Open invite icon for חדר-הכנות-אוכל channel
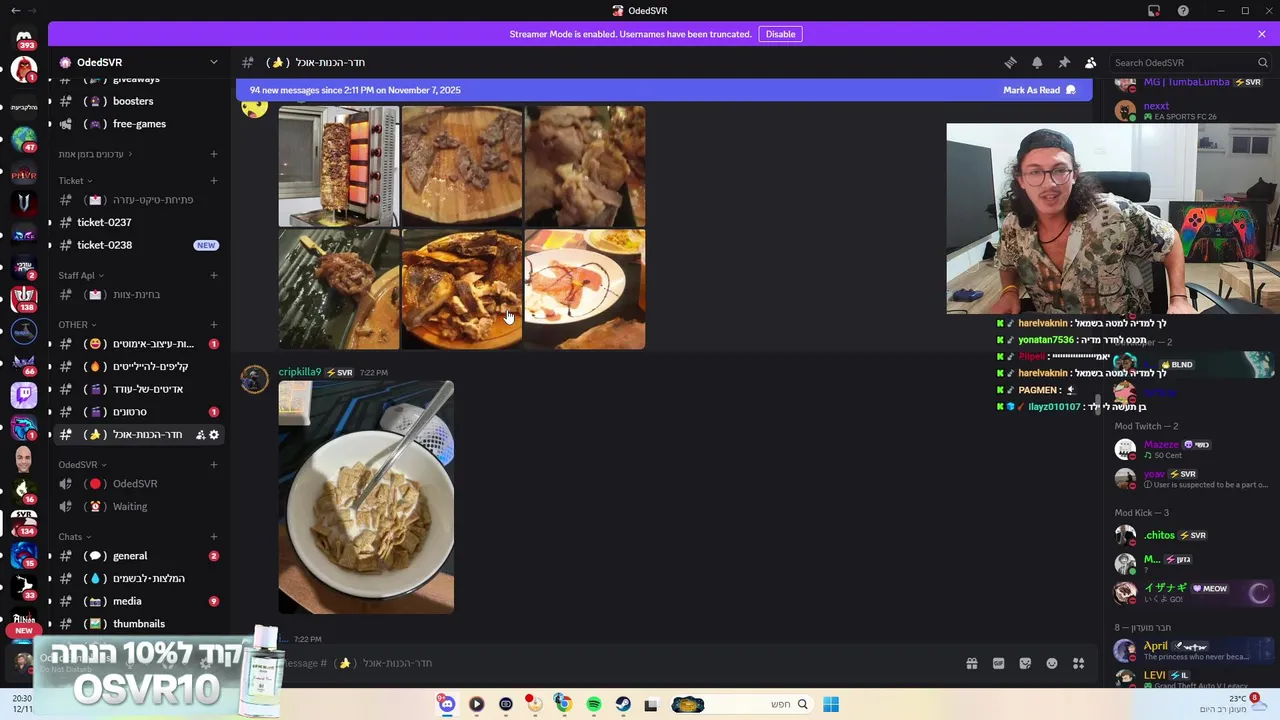 coord(200,435)
